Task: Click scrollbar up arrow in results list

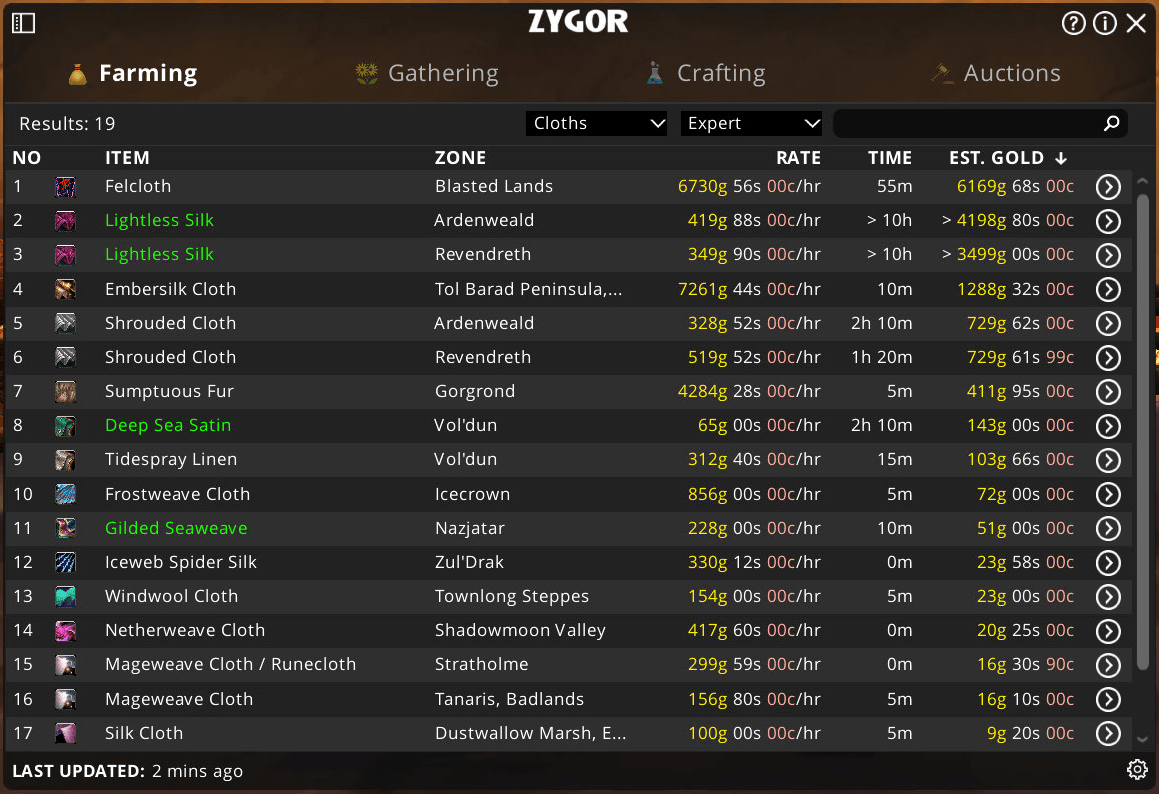Action: pyautogui.click(x=1142, y=181)
